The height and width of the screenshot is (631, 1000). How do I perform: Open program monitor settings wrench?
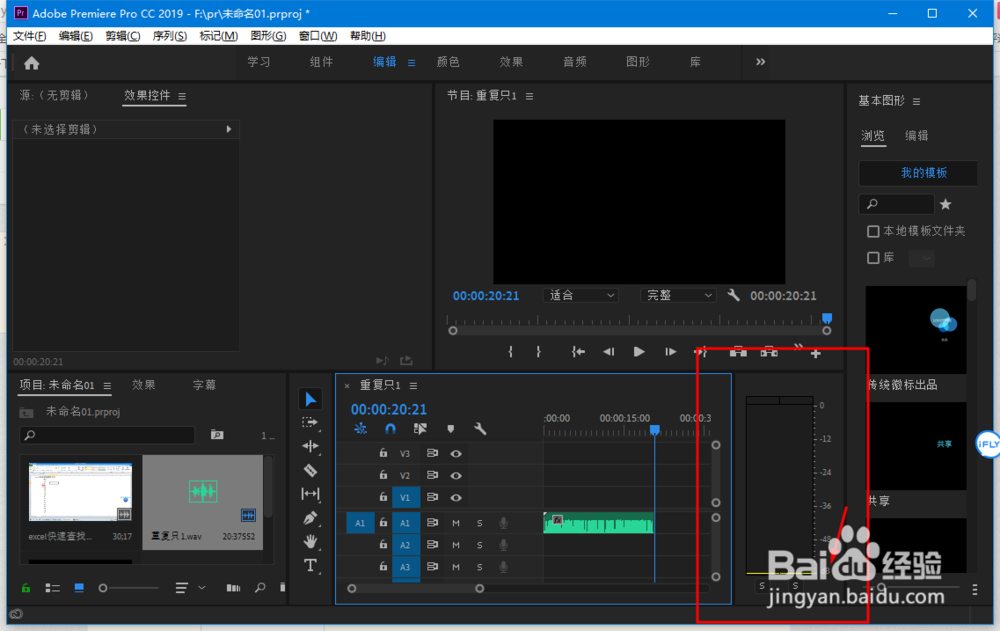pos(733,295)
